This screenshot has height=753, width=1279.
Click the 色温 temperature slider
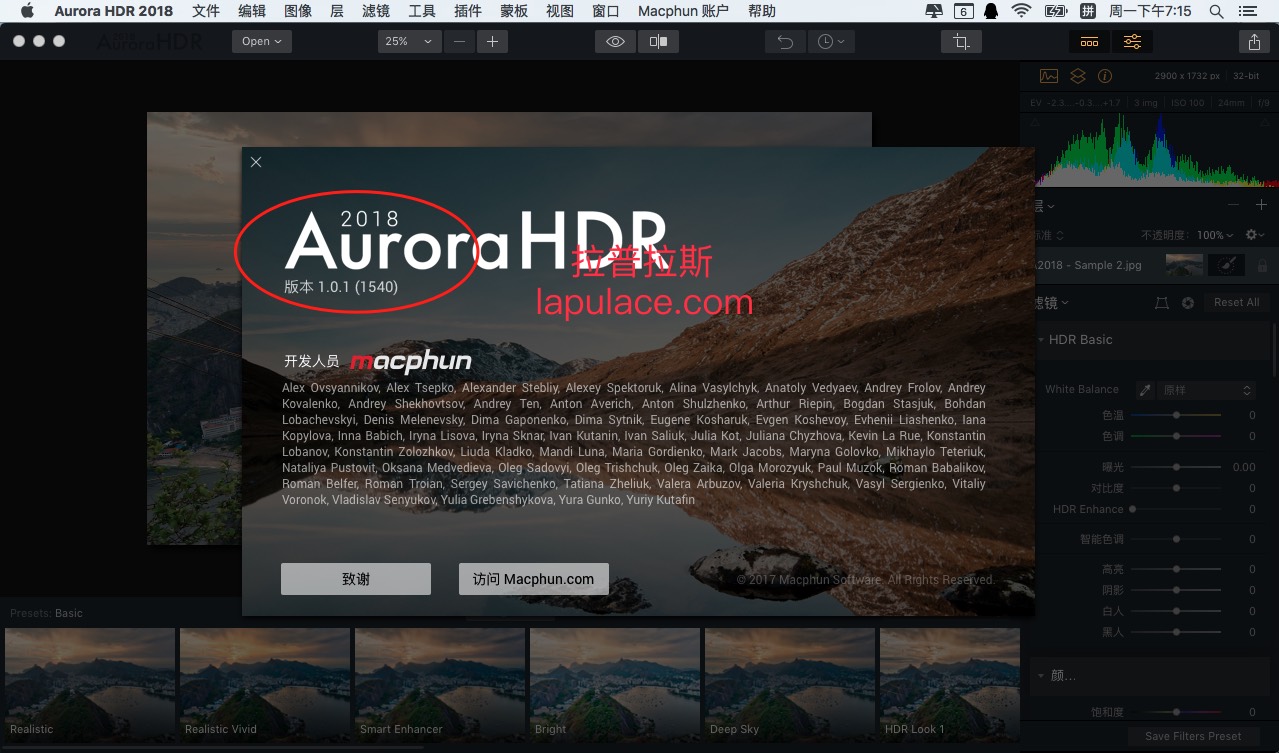[x=1177, y=415]
